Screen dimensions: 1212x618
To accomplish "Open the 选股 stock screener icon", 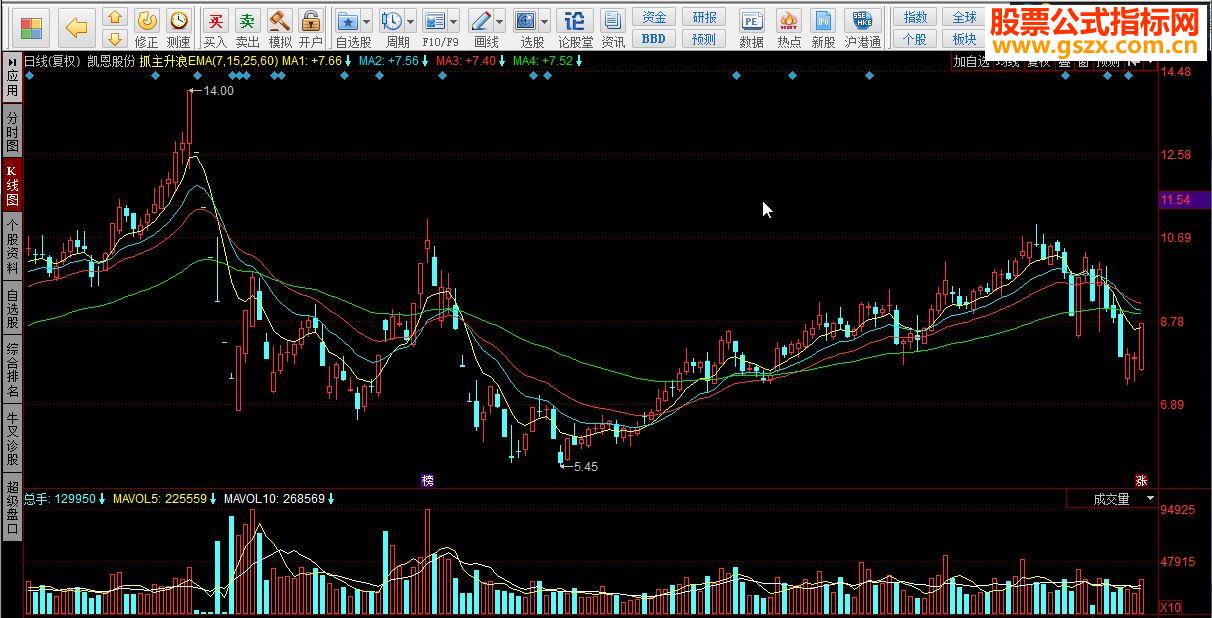I will [x=525, y=20].
